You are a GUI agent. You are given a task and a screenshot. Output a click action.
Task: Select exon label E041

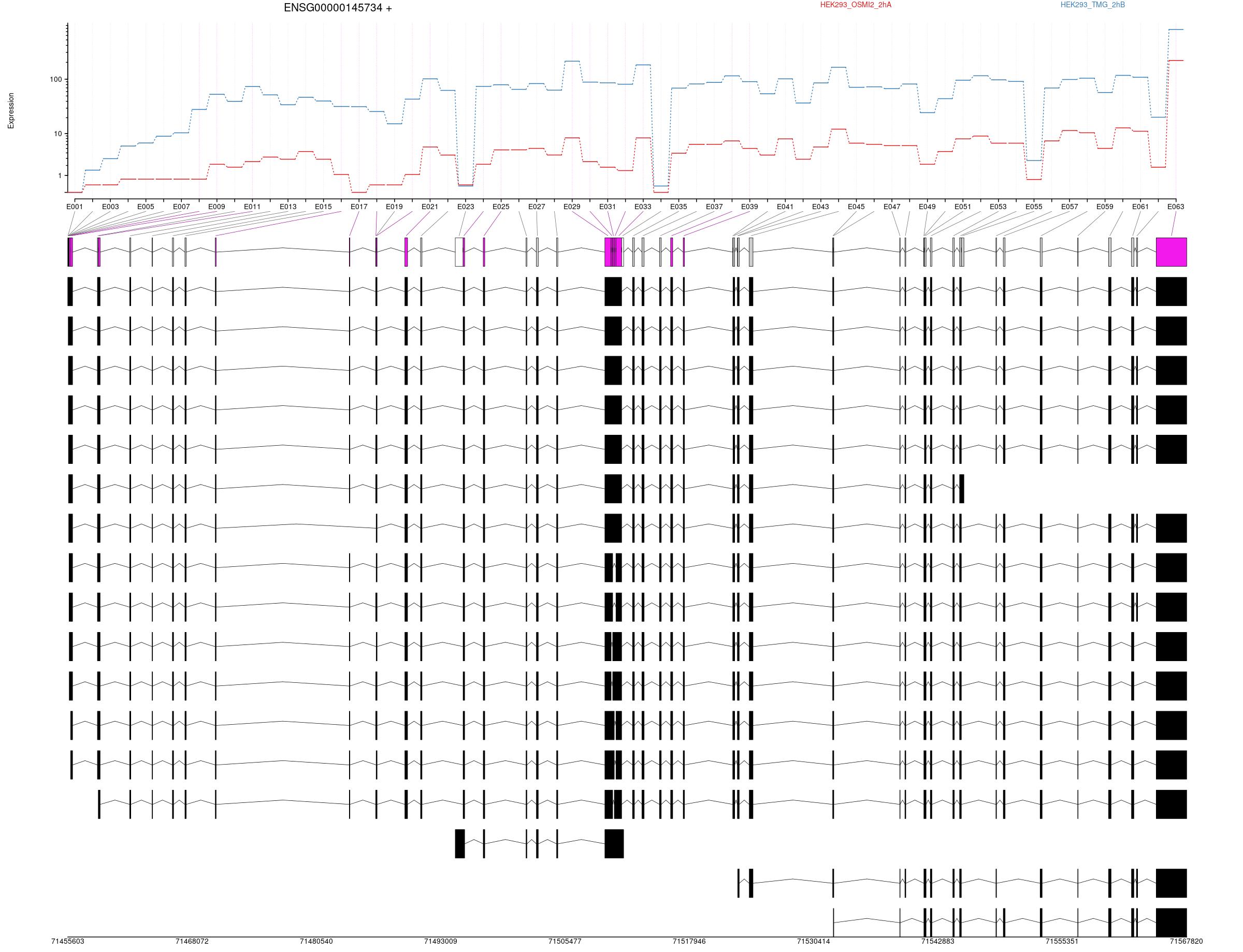pyautogui.click(x=785, y=207)
